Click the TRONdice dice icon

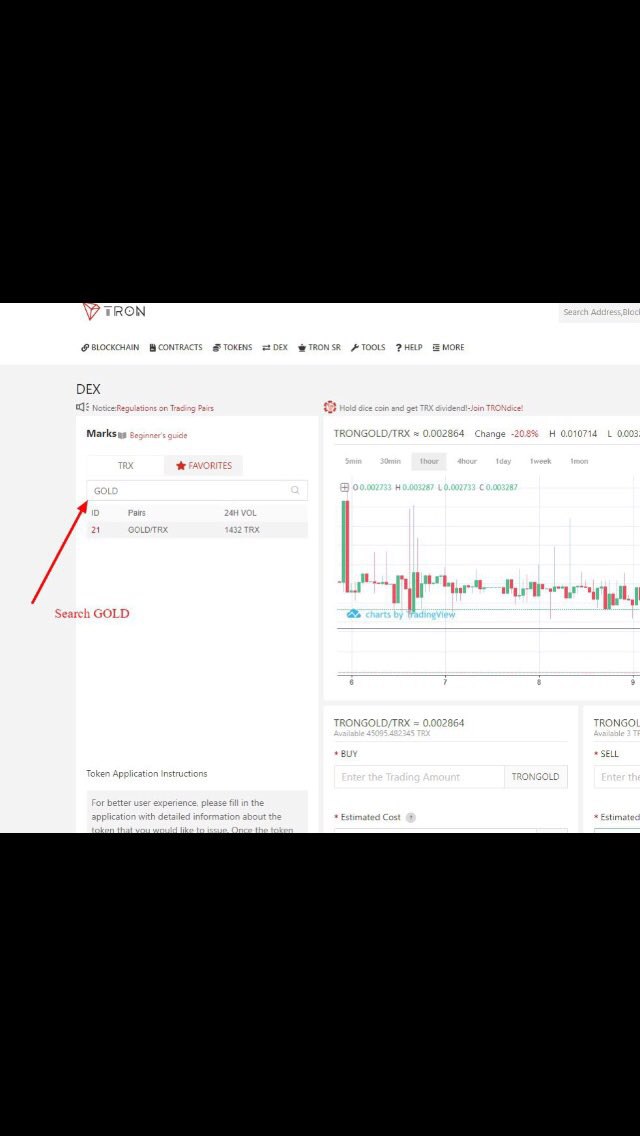tap(330, 408)
